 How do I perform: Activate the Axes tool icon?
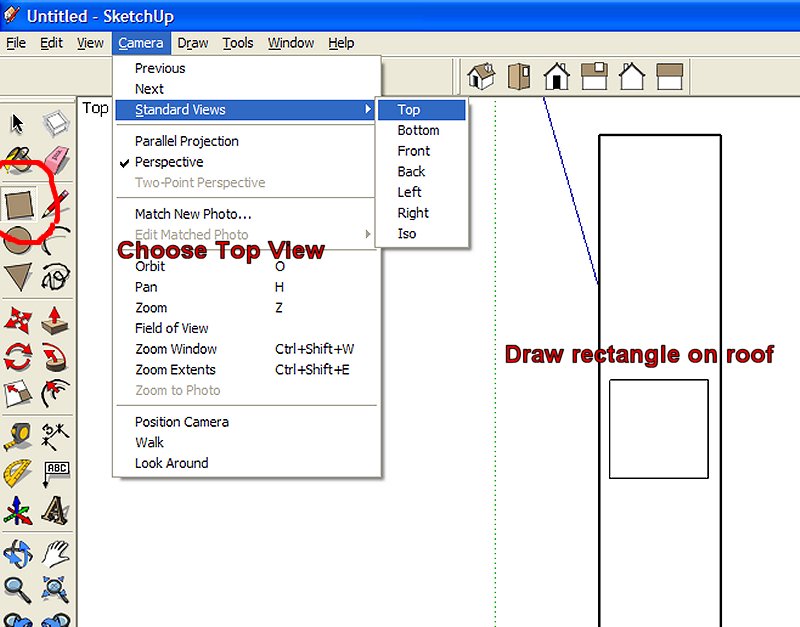pos(18,511)
